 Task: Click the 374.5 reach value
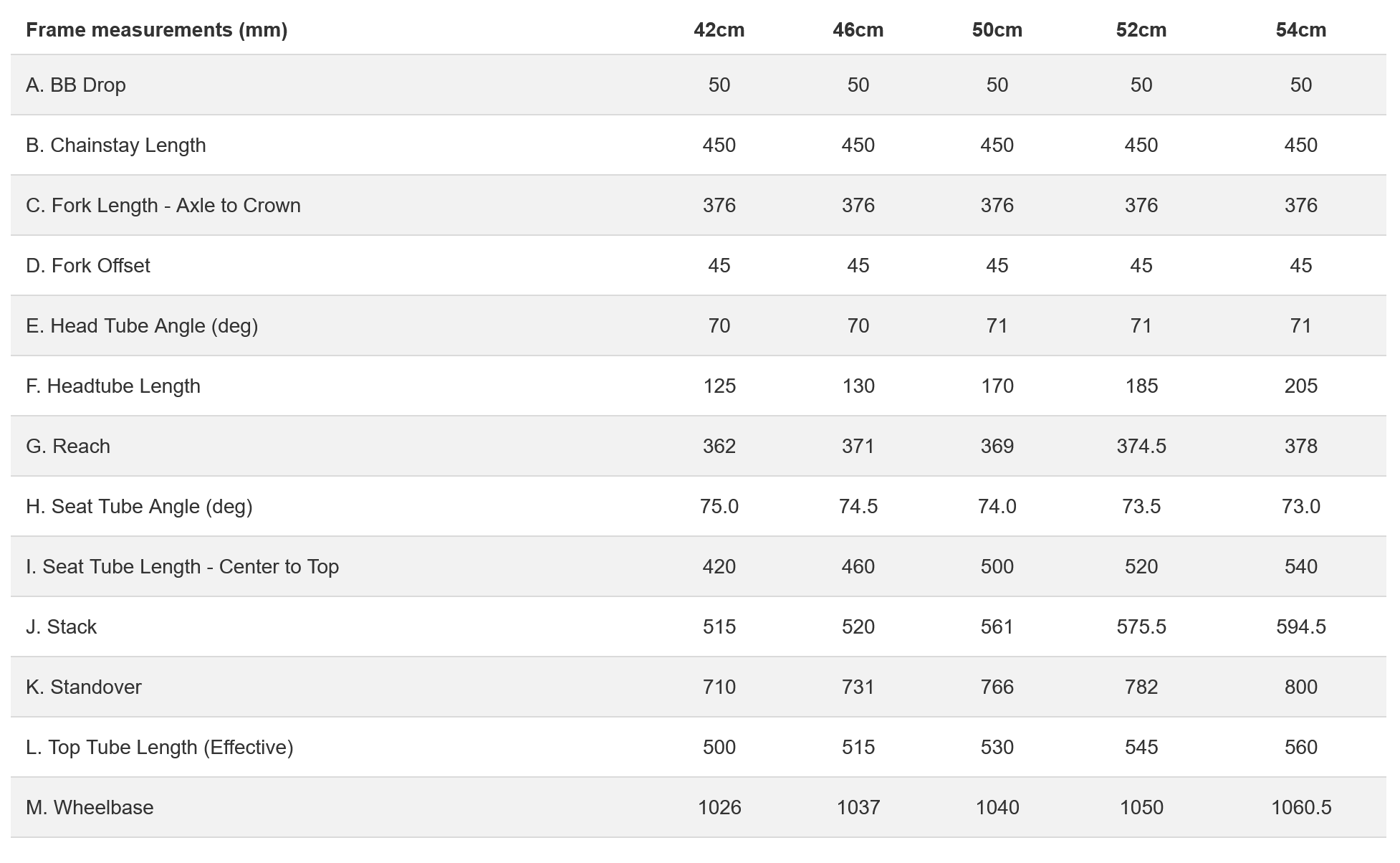click(x=1141, y=447)
